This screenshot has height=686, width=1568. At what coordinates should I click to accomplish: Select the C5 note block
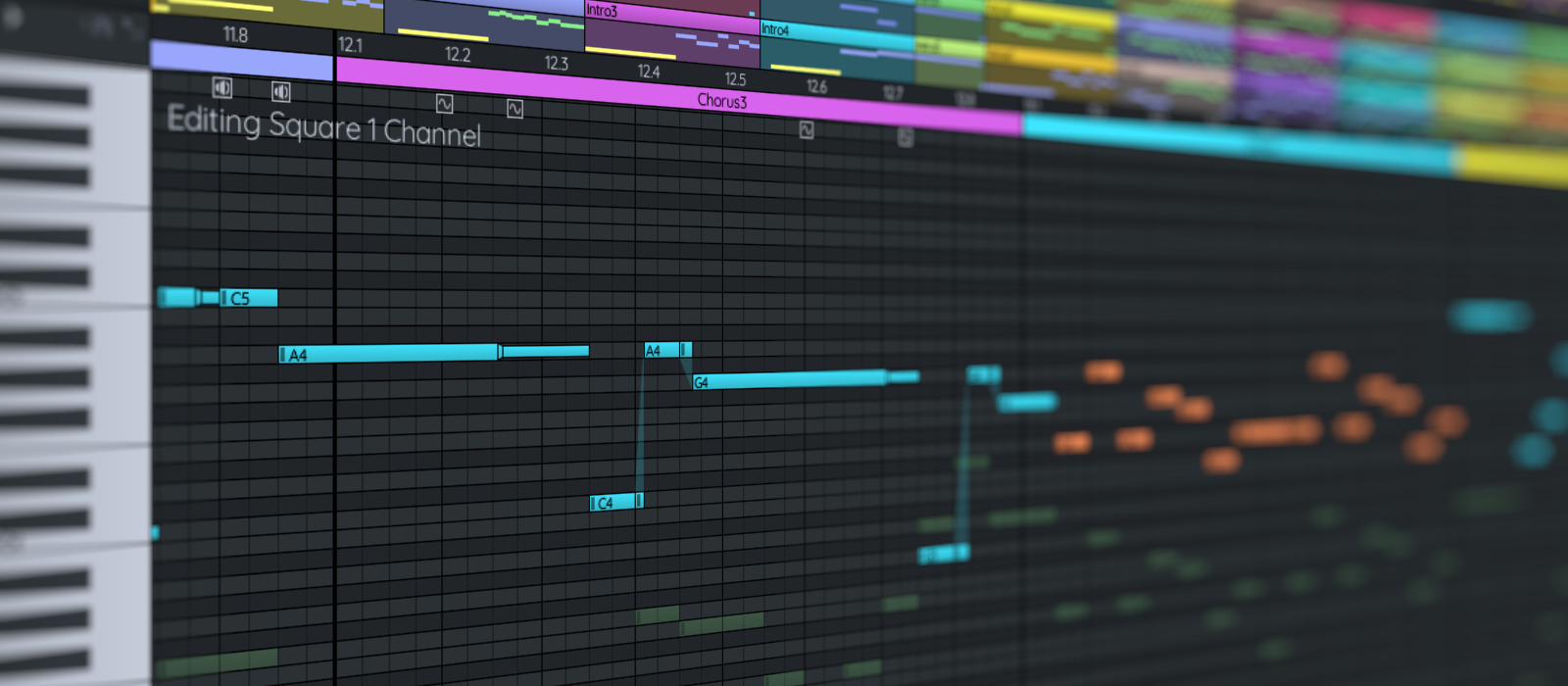point(249,298)
